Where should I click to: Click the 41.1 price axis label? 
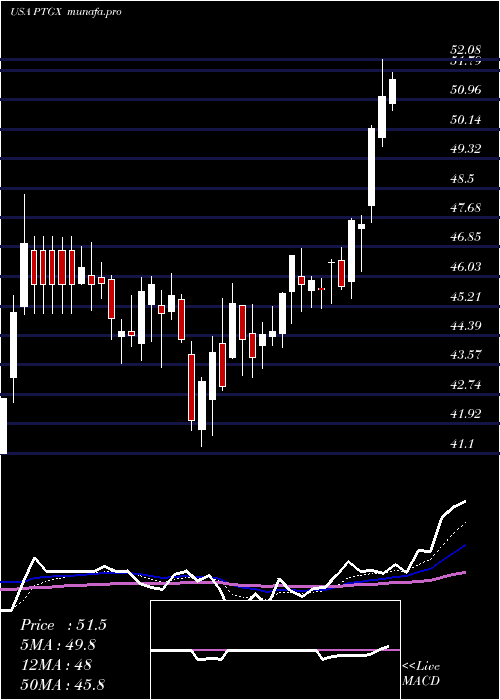point(462,443)
